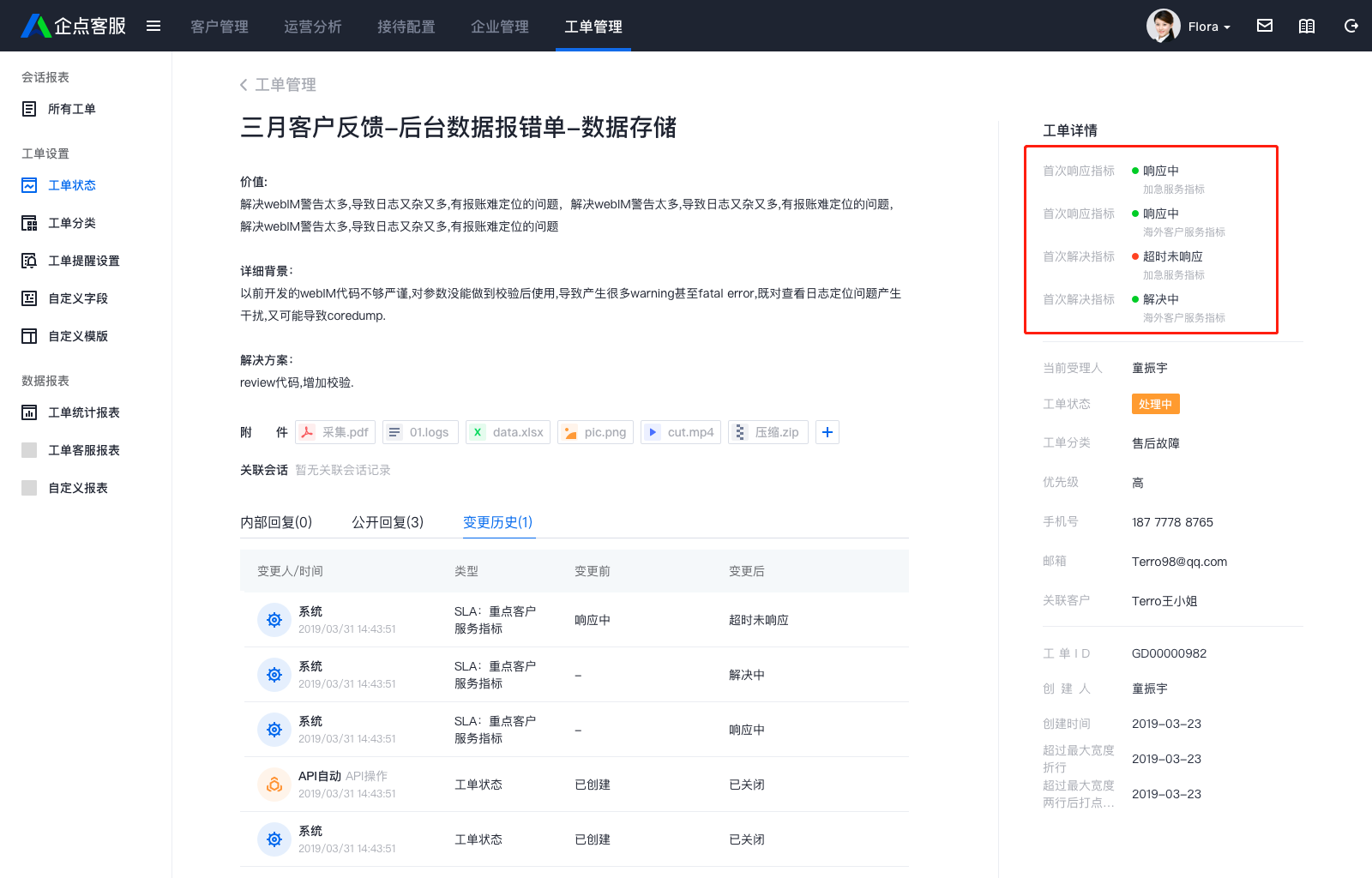Open the Flora user dropdown
Viewport: 1372px width, 878px height.
coord(1209,27)
